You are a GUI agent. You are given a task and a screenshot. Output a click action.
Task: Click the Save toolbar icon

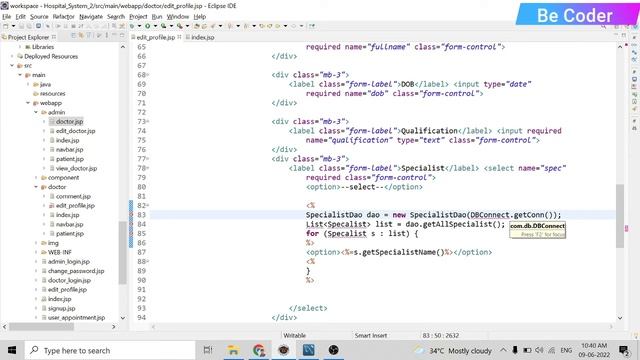coord(21,26)
